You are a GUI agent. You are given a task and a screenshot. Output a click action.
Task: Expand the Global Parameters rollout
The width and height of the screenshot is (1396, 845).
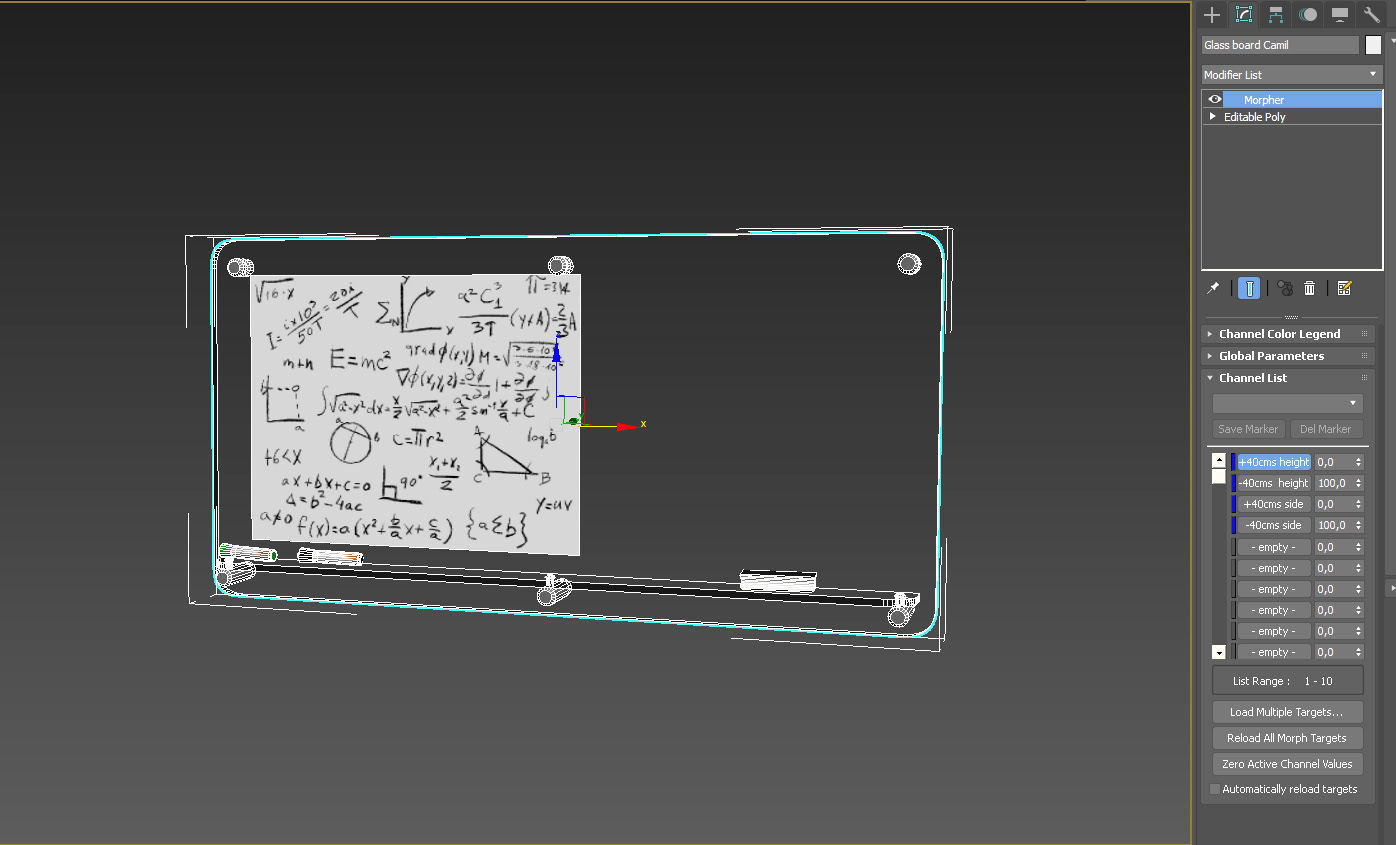(x=1288, y=356)
